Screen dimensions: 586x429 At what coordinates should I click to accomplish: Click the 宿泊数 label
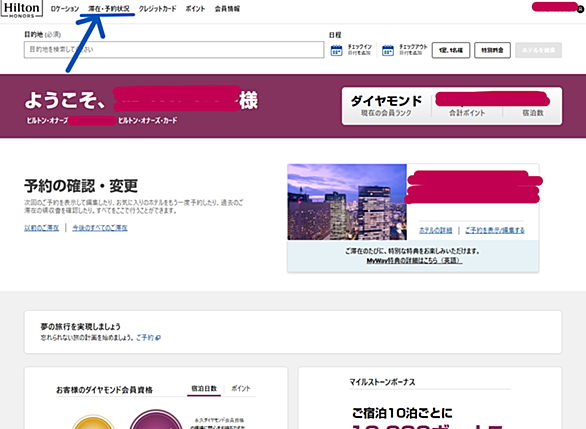pyautogui.click(x=533, y=113)
